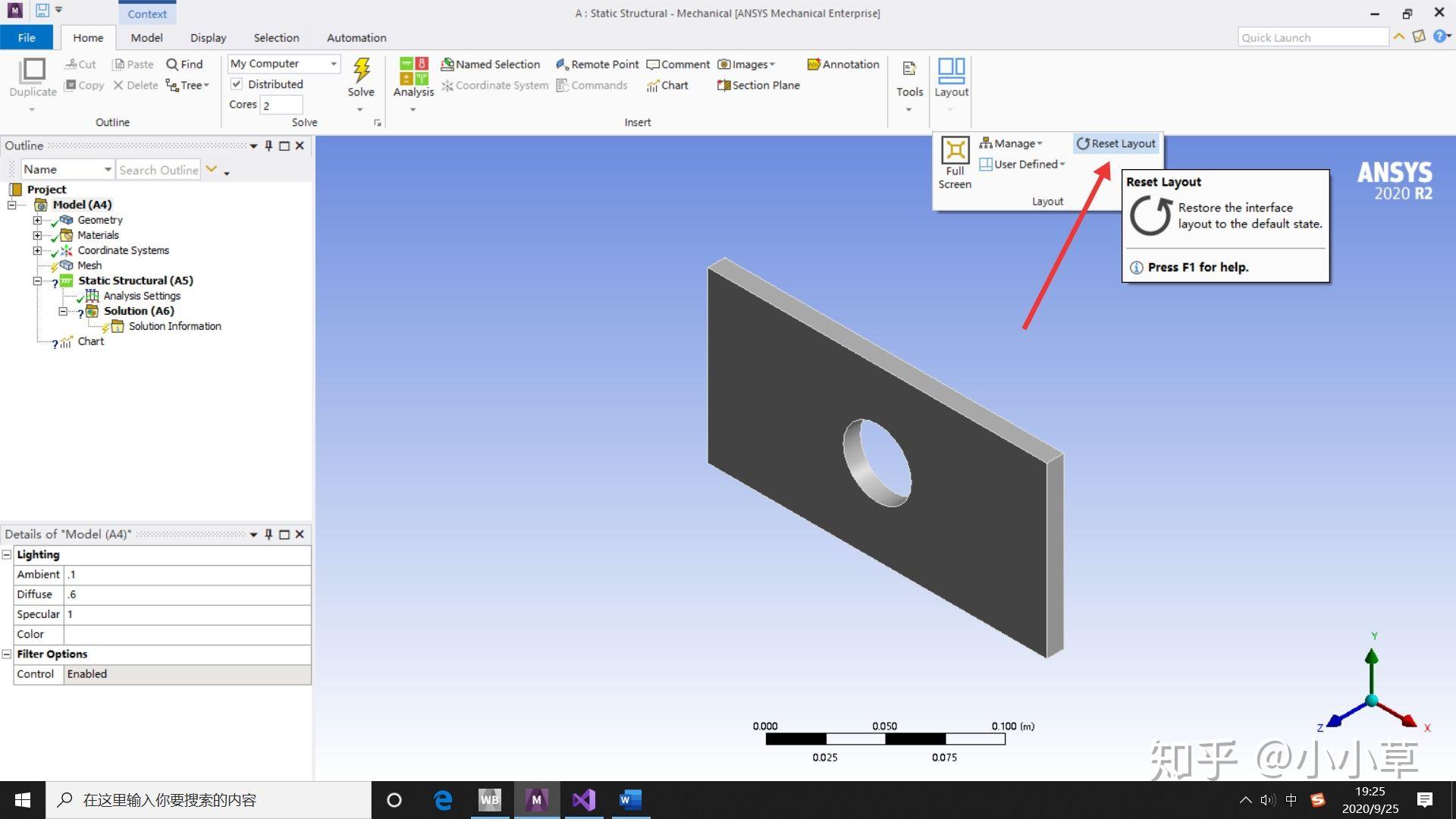Insert a Named Selection
The height and width of the screenshot is (819, 1456).
pos(490,64)
